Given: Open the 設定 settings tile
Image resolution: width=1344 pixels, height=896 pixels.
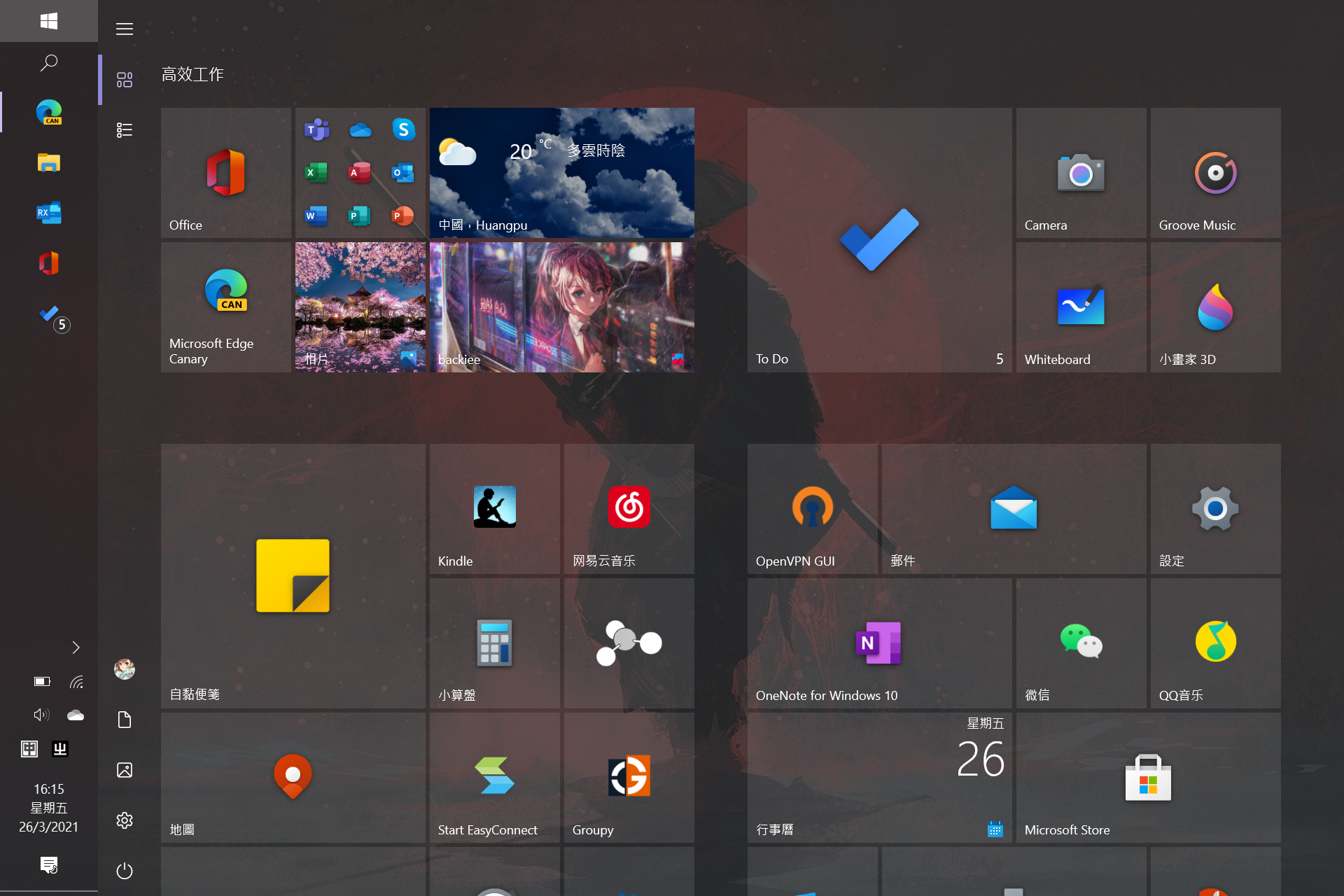Looking at the screenshot, I should click(1215, 508).
